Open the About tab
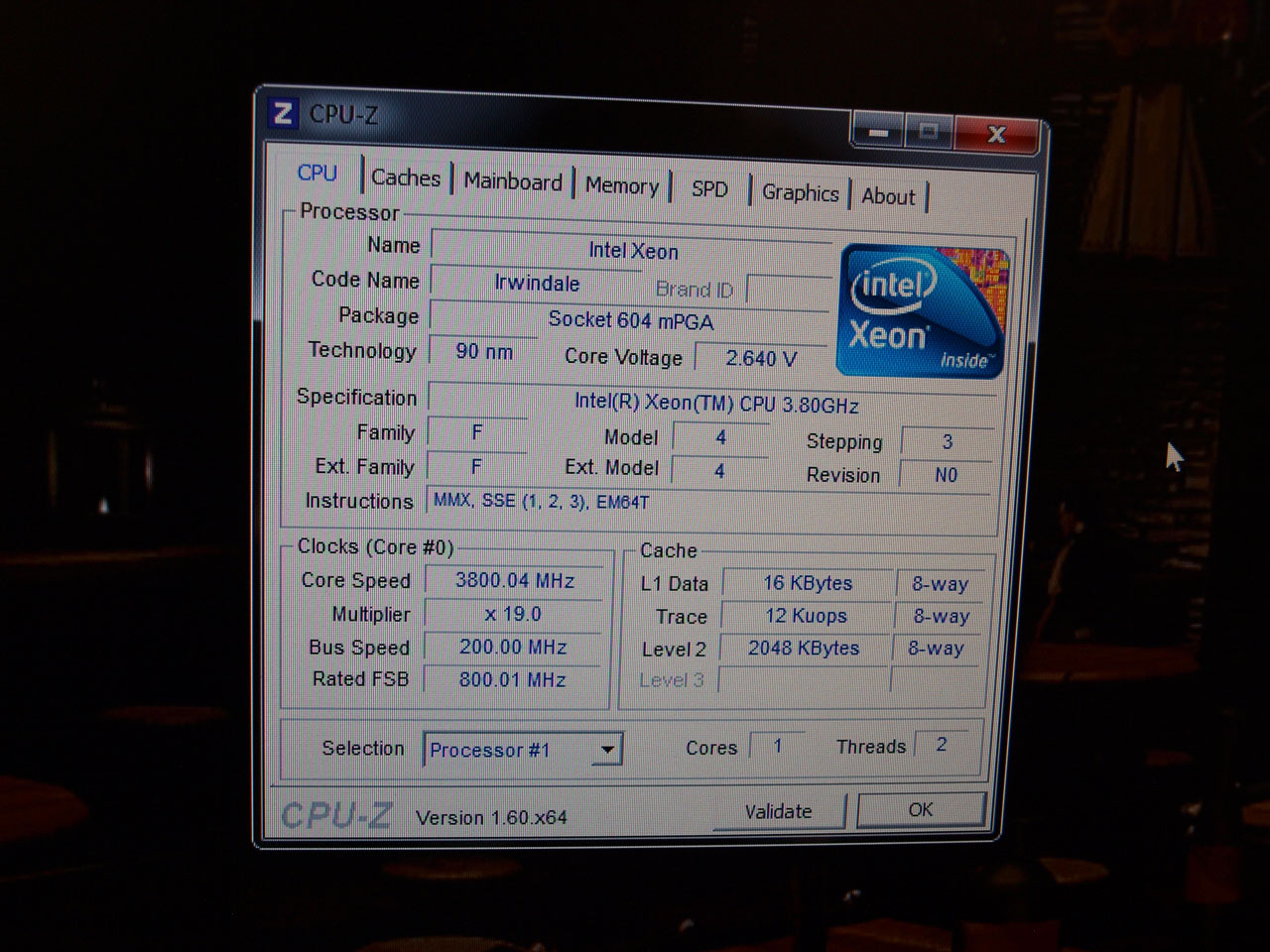Image resolution: width=1270 pixels, height=952 pixels. coord(888,196)
